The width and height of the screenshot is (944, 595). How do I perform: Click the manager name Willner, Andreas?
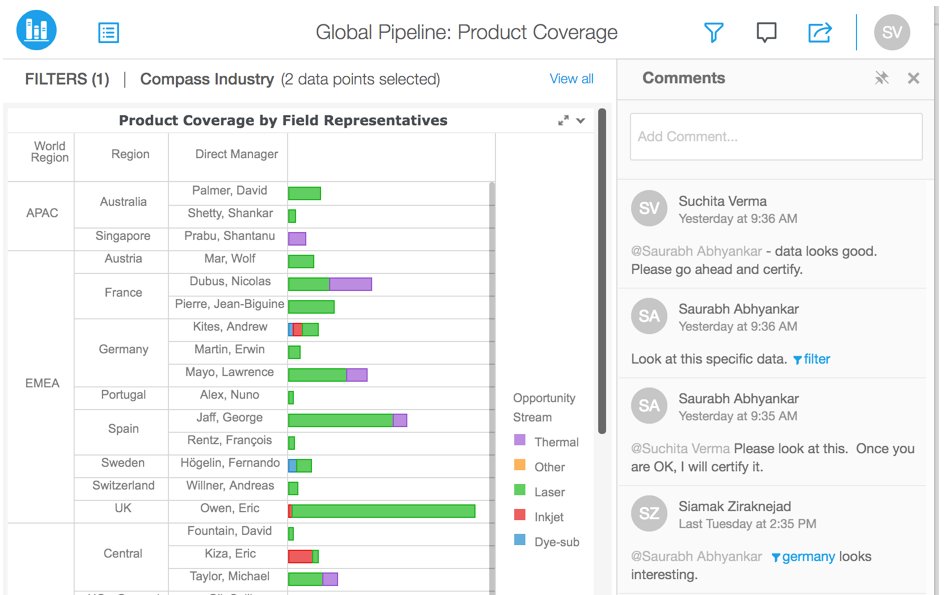point(229,486)
